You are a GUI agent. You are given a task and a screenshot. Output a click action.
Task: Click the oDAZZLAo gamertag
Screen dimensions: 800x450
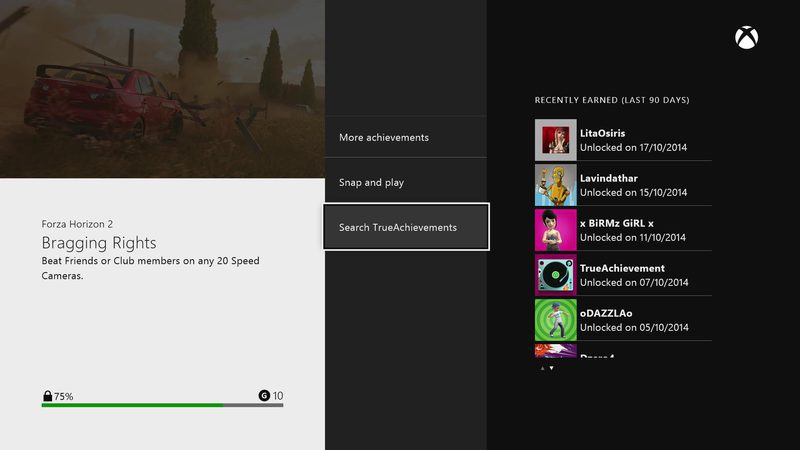point(606,313)
